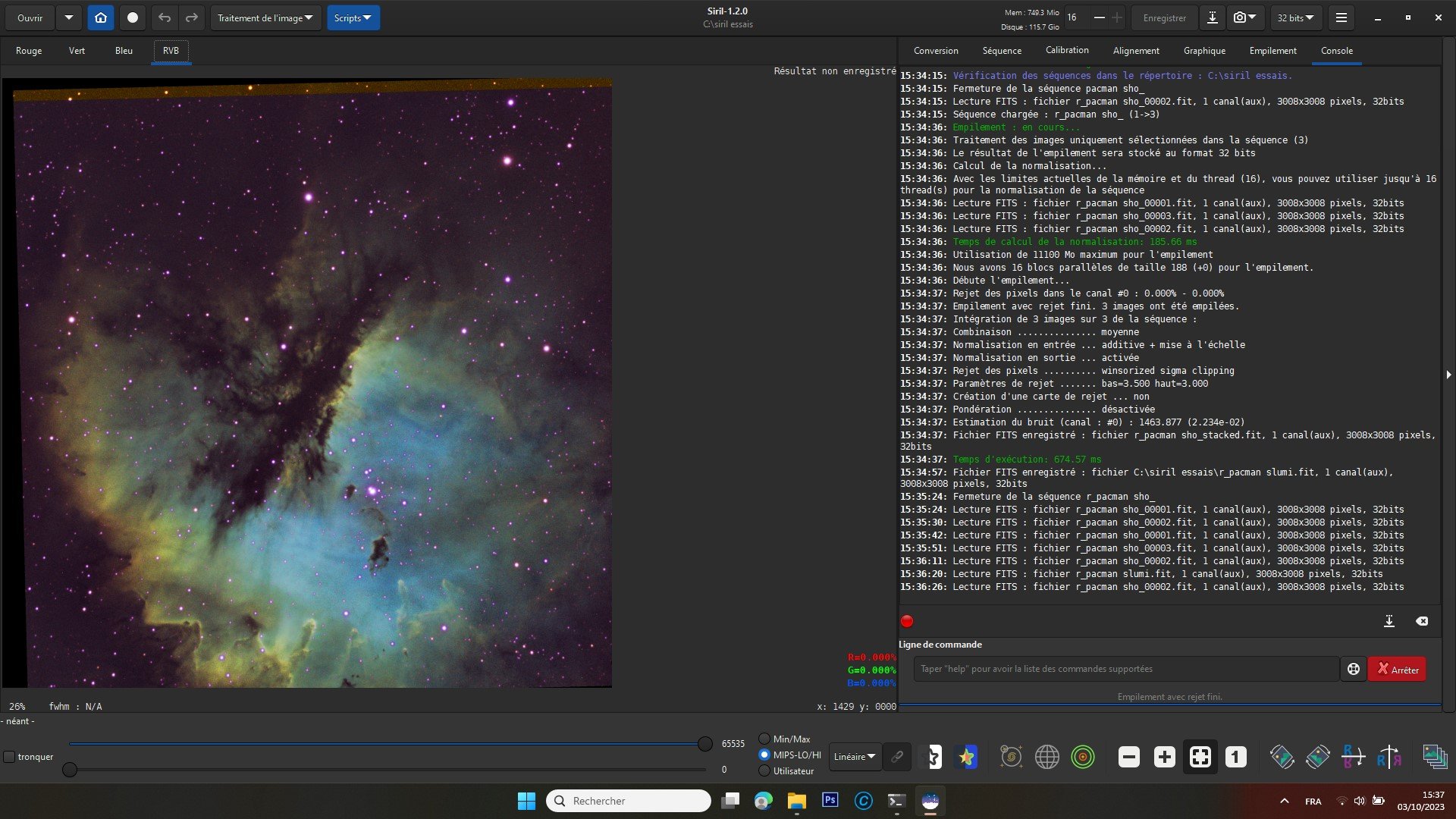Open the hamburger main menu
The image size is (1456, 819).
tap(1341, 17)
